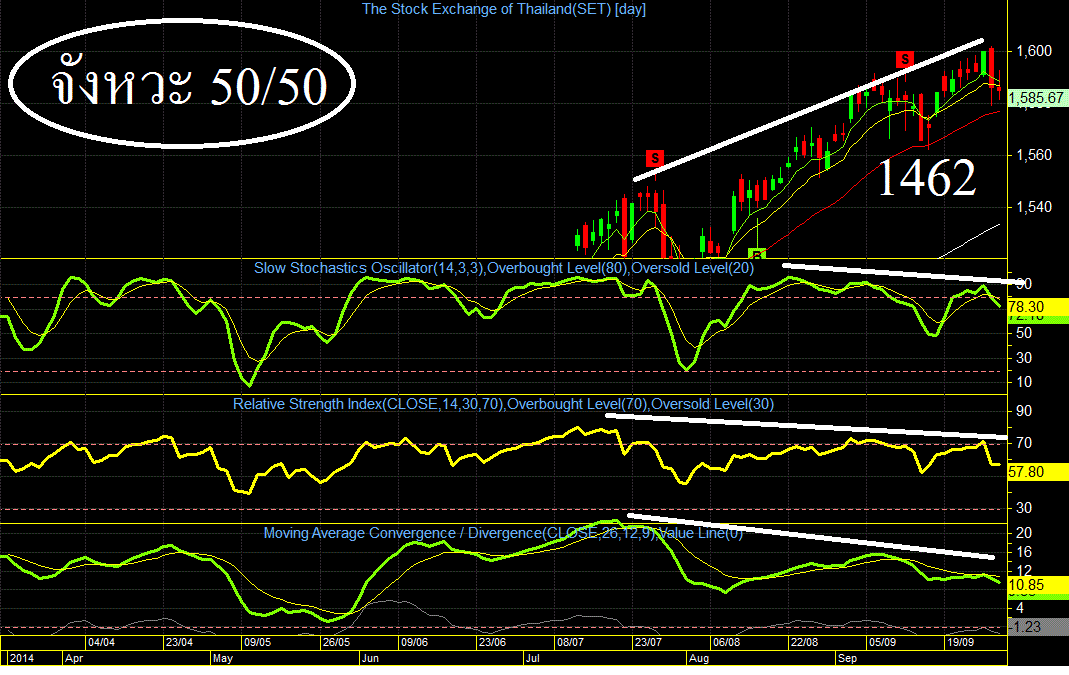Select the 22/08 date on time axis
The height and width of the screenshot is (675, 1069).
[x=804, y=642]
